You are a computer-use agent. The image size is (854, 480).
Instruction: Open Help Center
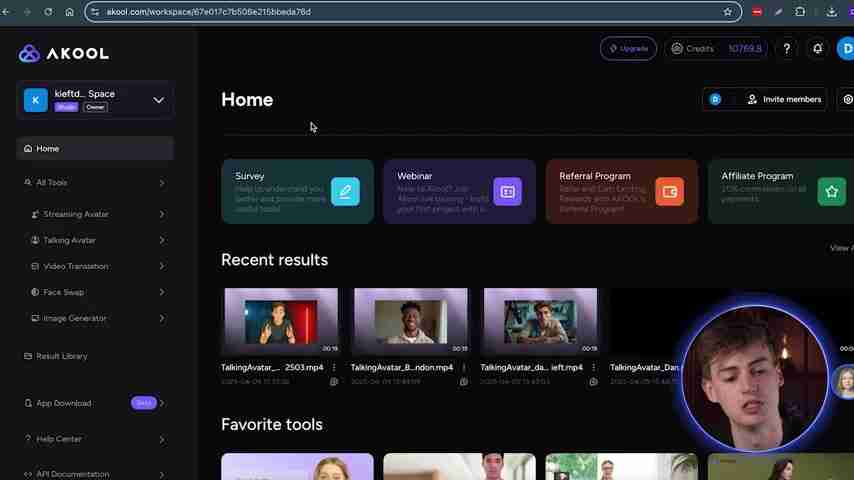[59, 439]
